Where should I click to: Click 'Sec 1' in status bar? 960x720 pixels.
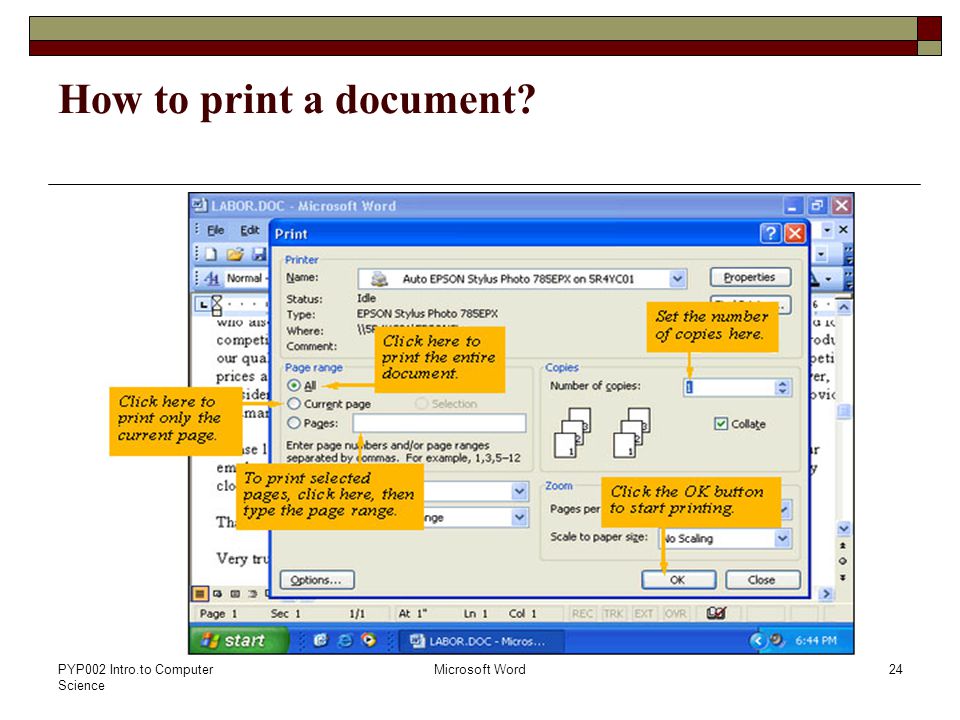click(286, 613)
